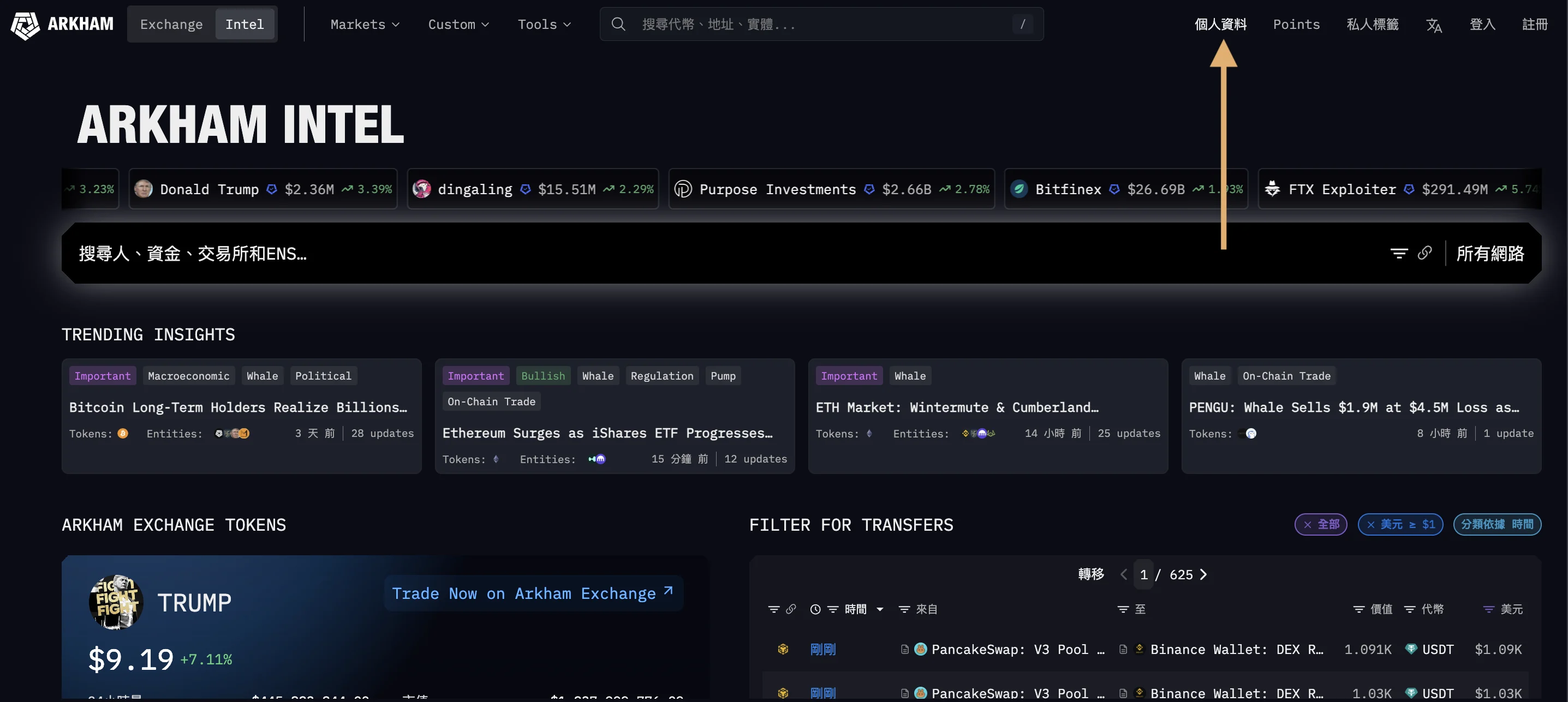Viewport: 1568px width, 702px height.
Task: Open the PENGU Whale Sells insight
Action: [1354, 407]
